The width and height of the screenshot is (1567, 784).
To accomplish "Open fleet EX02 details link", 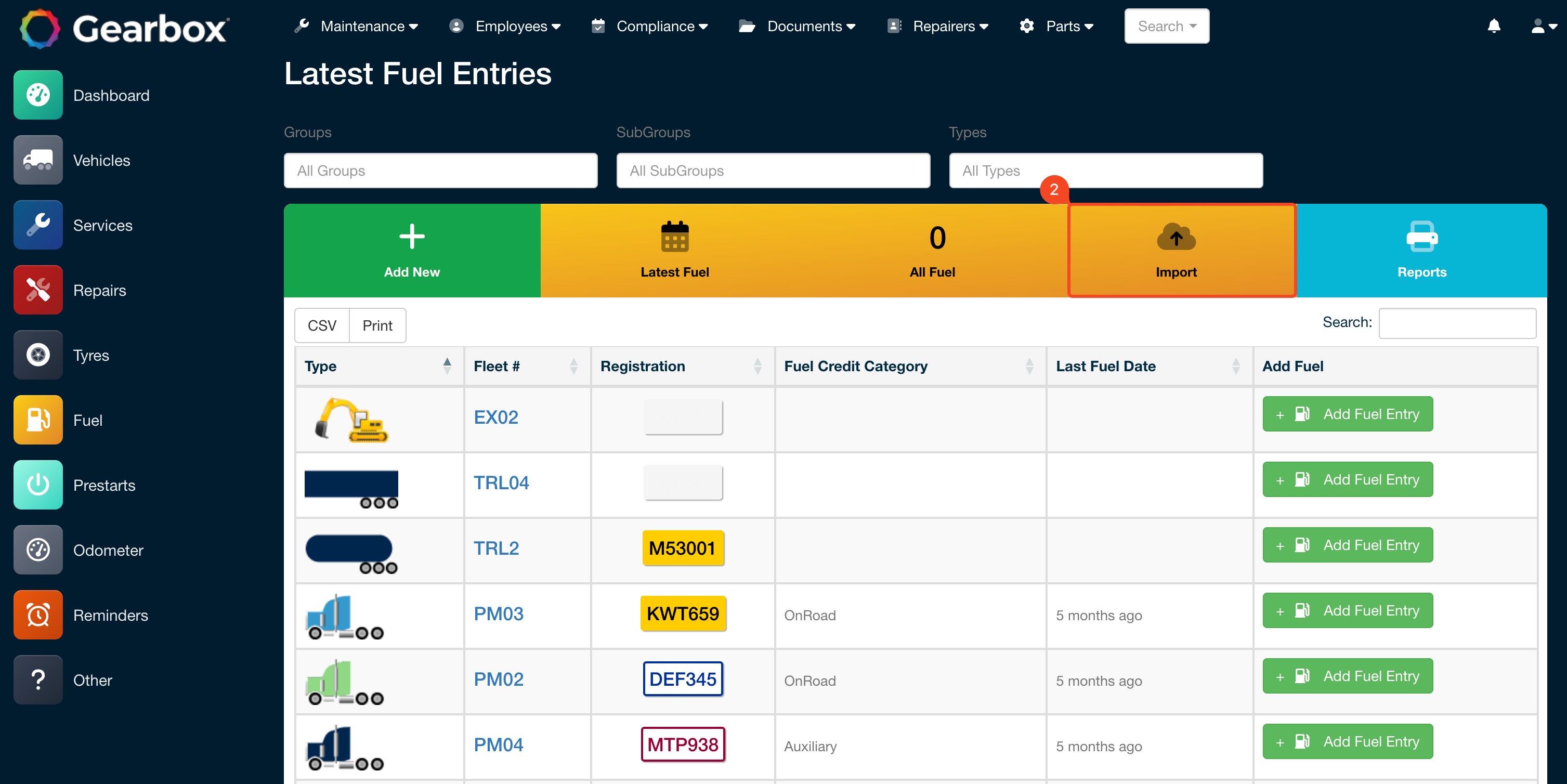I will 496,417.
